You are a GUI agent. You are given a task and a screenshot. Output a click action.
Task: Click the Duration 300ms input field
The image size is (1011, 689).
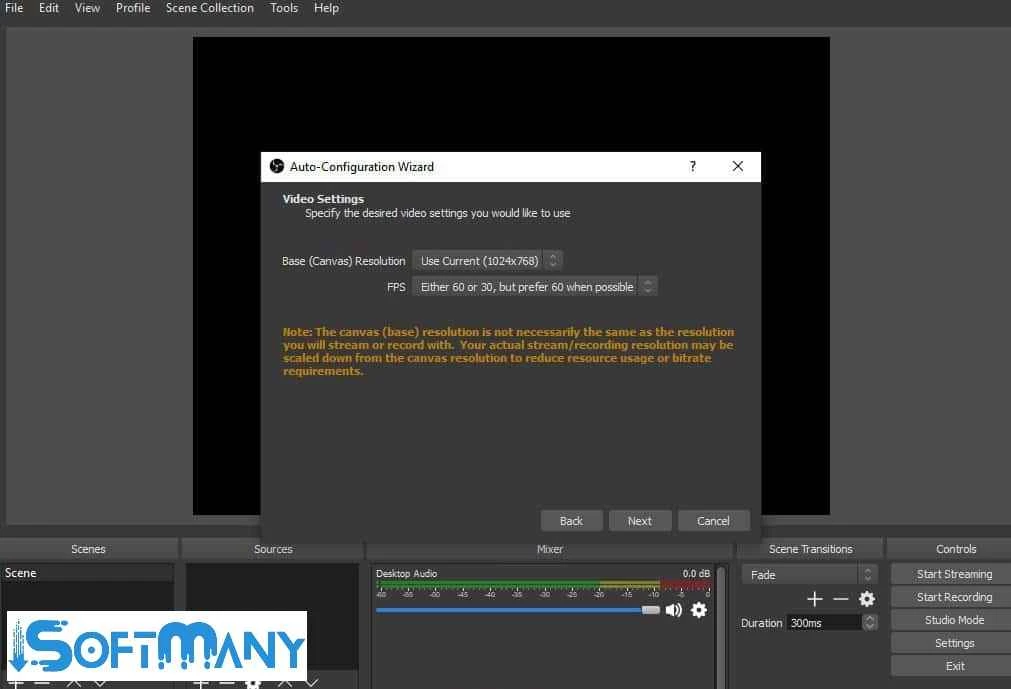[822, 622]
